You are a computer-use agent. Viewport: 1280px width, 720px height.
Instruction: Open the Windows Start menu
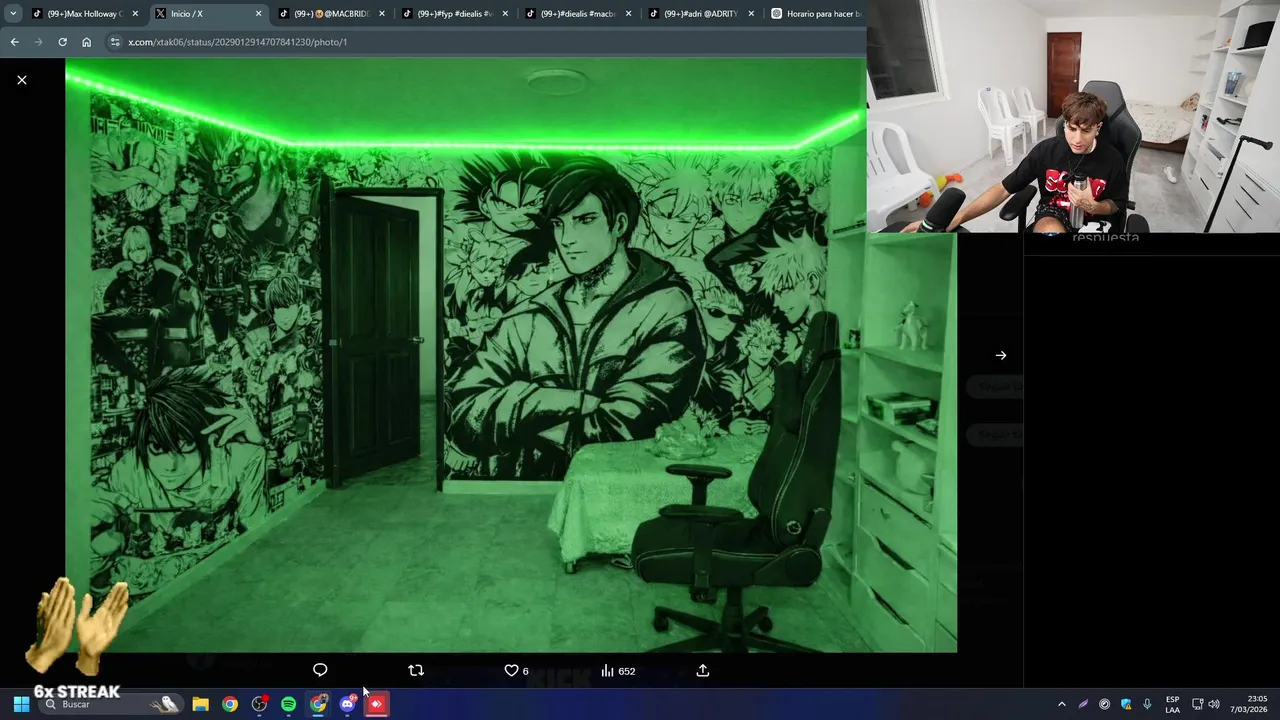21,704
